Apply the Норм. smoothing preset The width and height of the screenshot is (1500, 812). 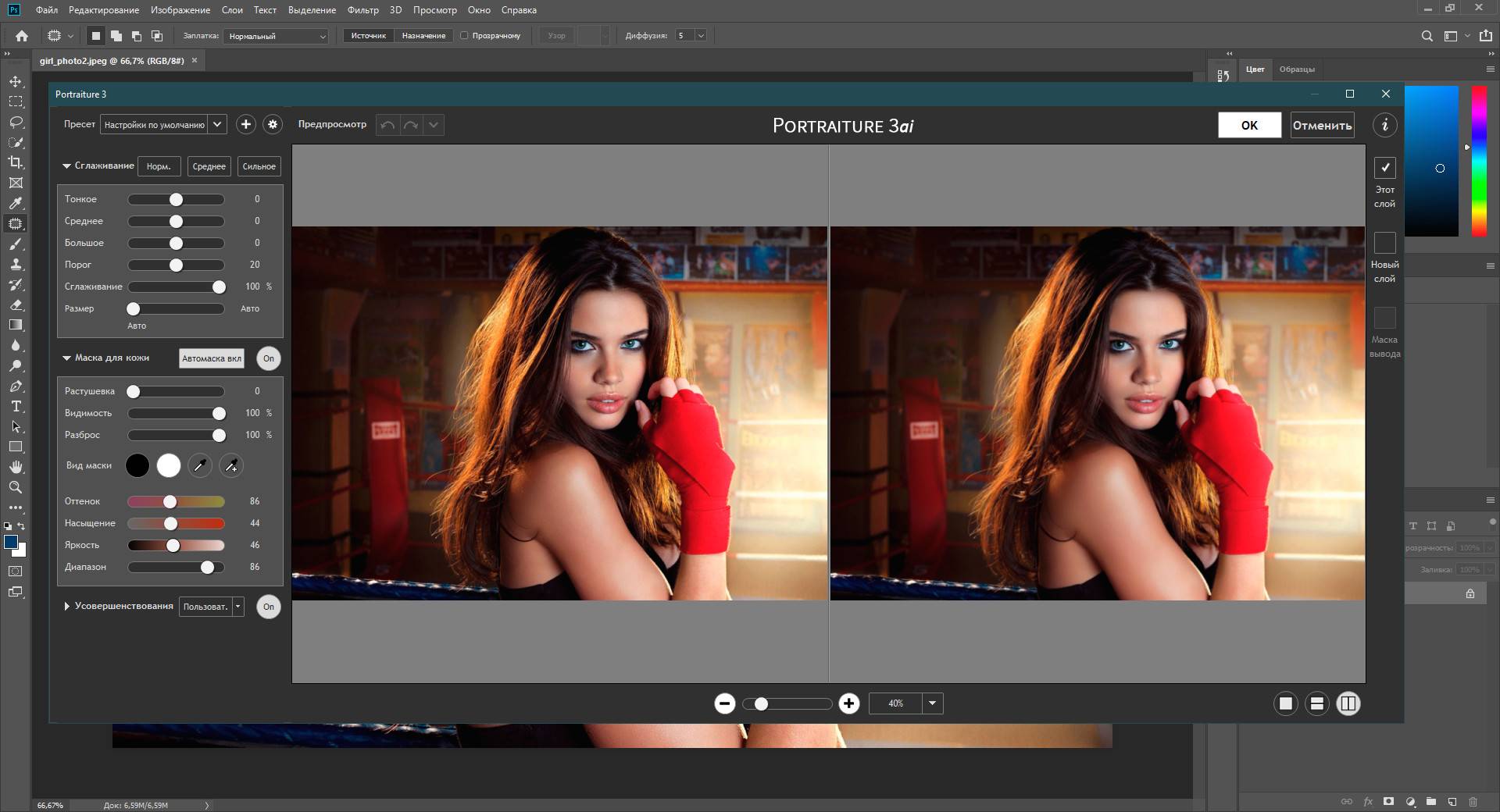point(159,166)
